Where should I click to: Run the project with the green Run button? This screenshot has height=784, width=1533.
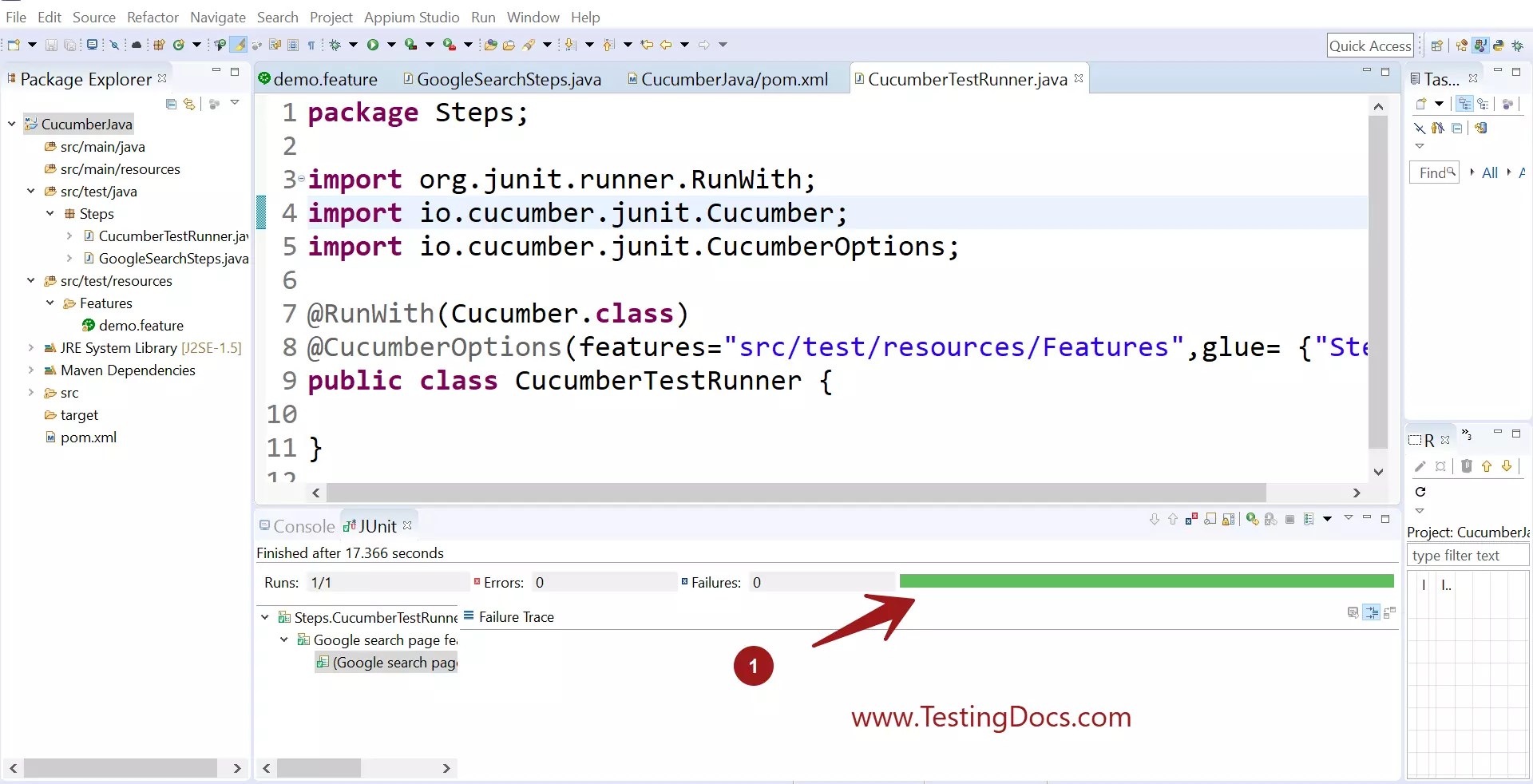(x=373, y=46)
